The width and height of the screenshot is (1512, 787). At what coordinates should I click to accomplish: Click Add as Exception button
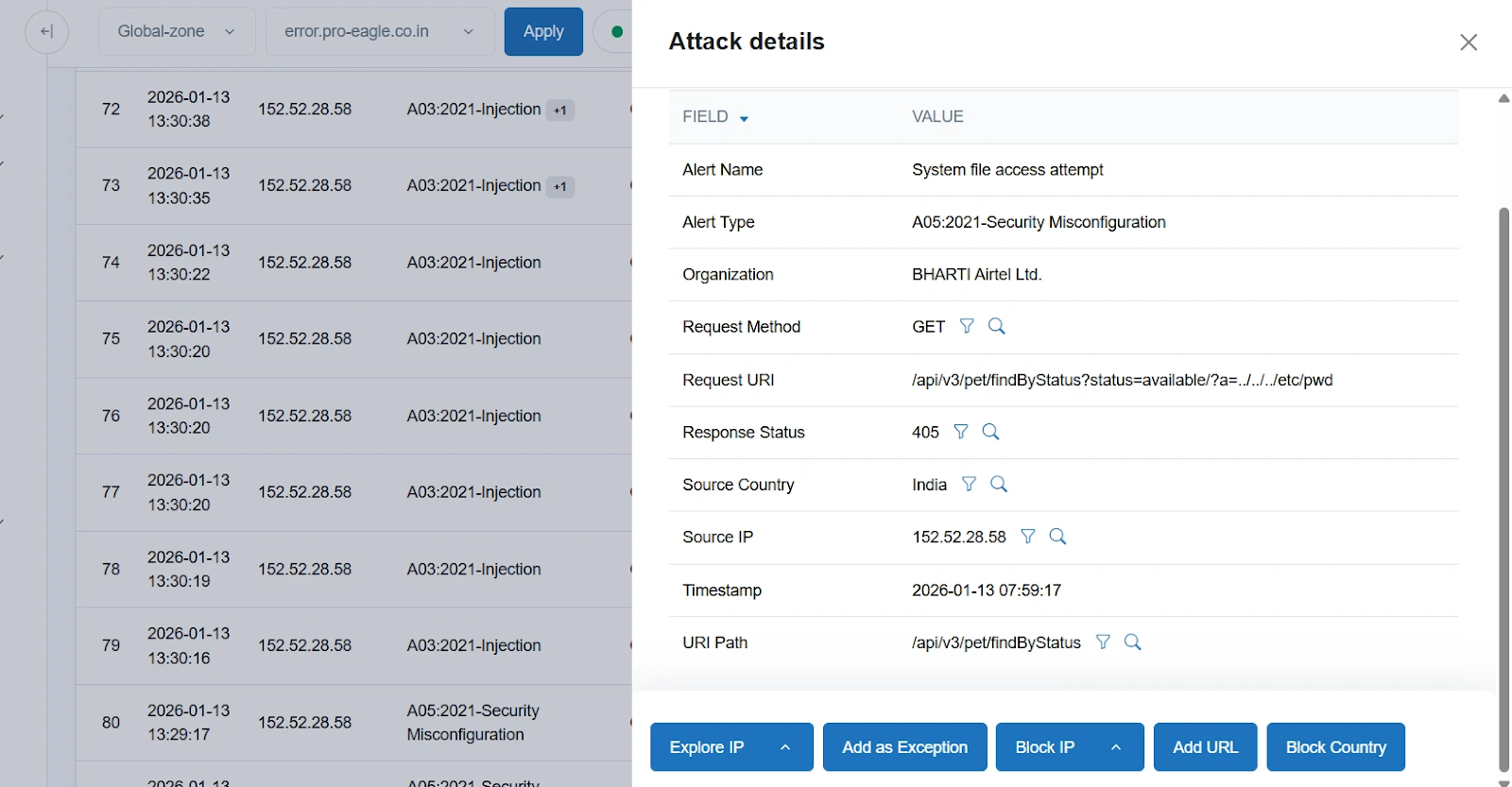pos(904,747)
